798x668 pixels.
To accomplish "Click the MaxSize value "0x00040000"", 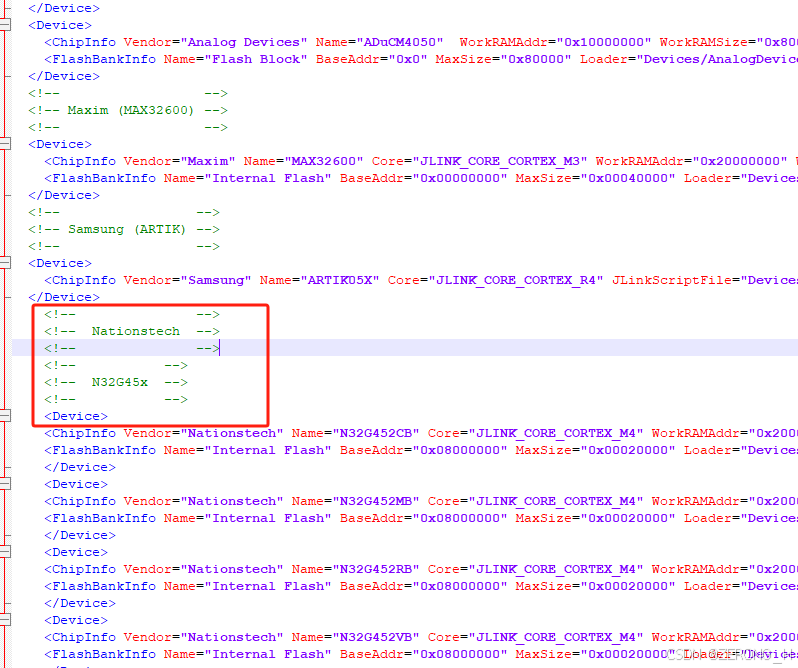I will [x=628, y=178].
